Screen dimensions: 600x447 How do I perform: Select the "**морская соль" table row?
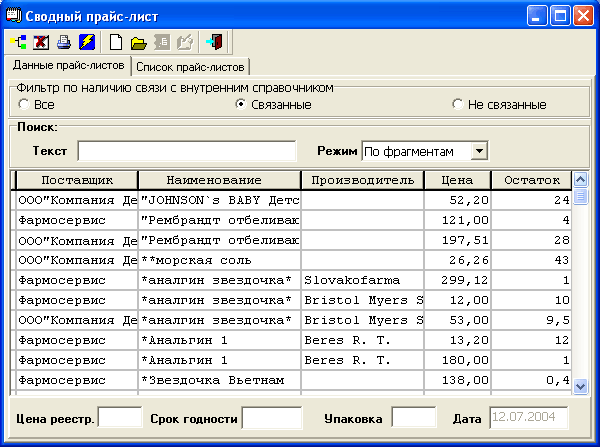coord(219,260)
